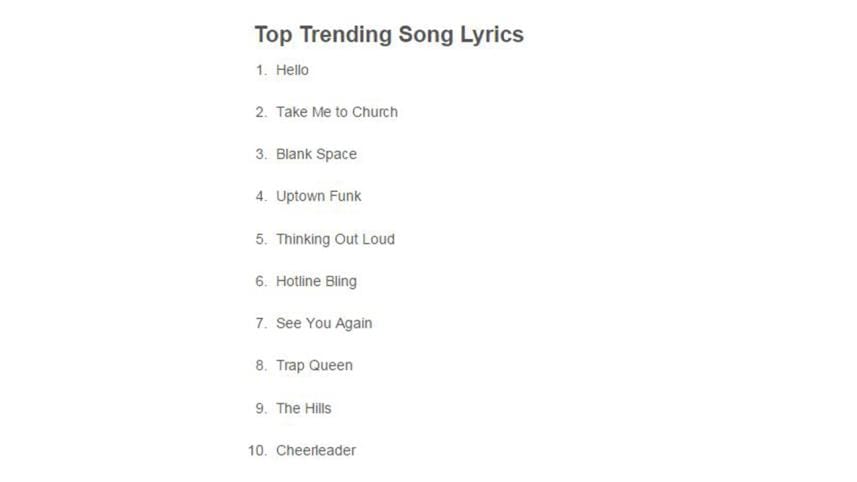Click list number 10 beside Cheerleader
The height and width of the screenshot is (482, 857).
[x=257, y=450]
